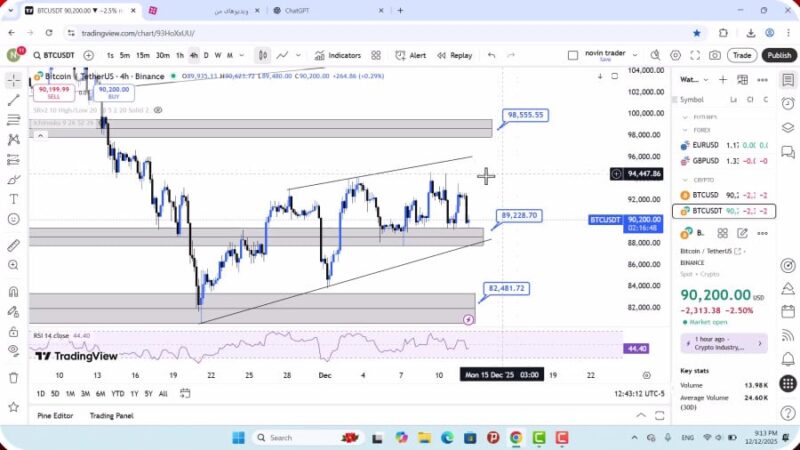This screenshot has height=450, width=800.
Task: Pick the Measure ruler tool
Action: point(13,245)
